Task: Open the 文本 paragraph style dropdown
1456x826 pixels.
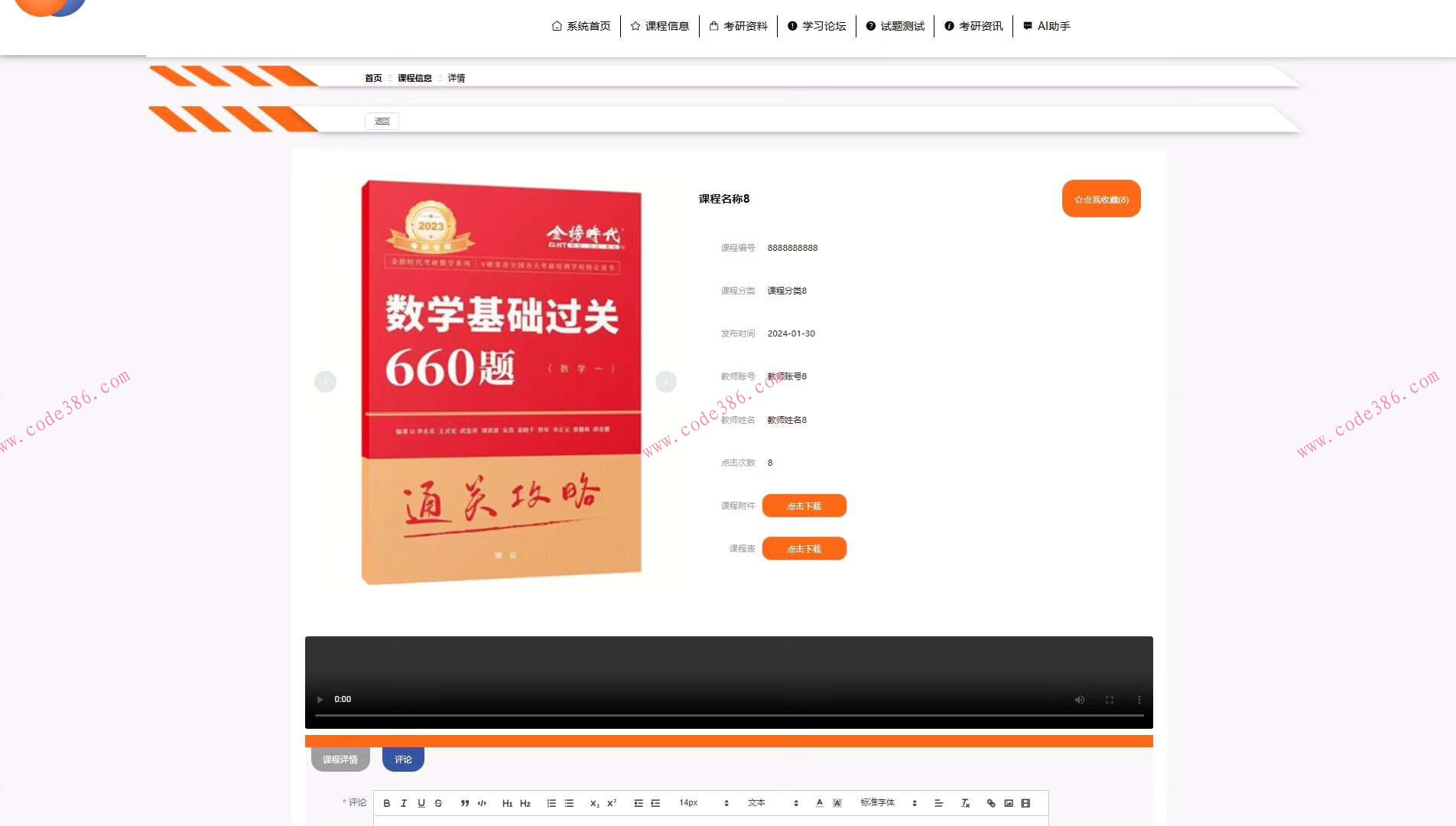Action: coord(758,802)
